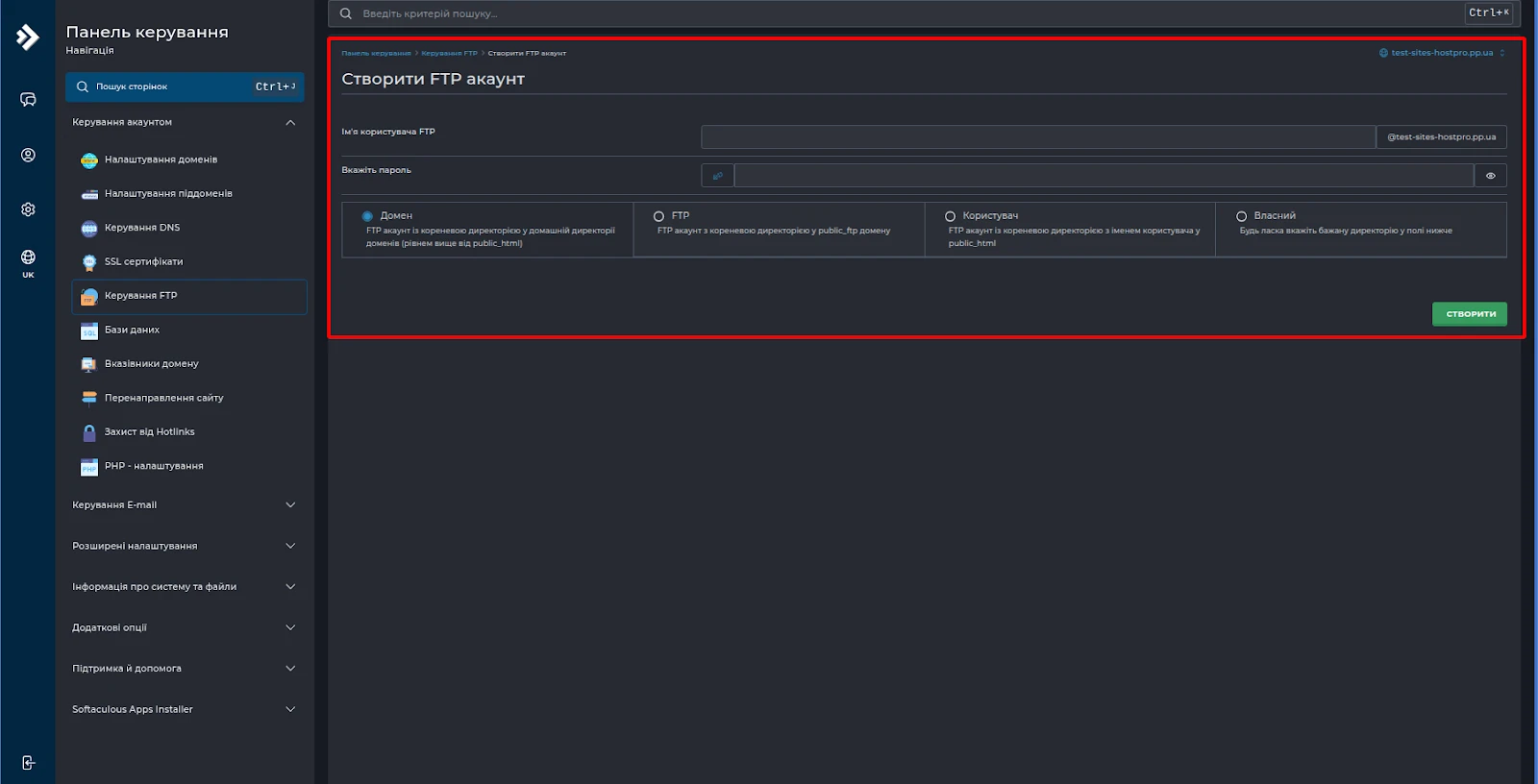
Task: Click the control panel logo icon
Action: tap(28, 37)
